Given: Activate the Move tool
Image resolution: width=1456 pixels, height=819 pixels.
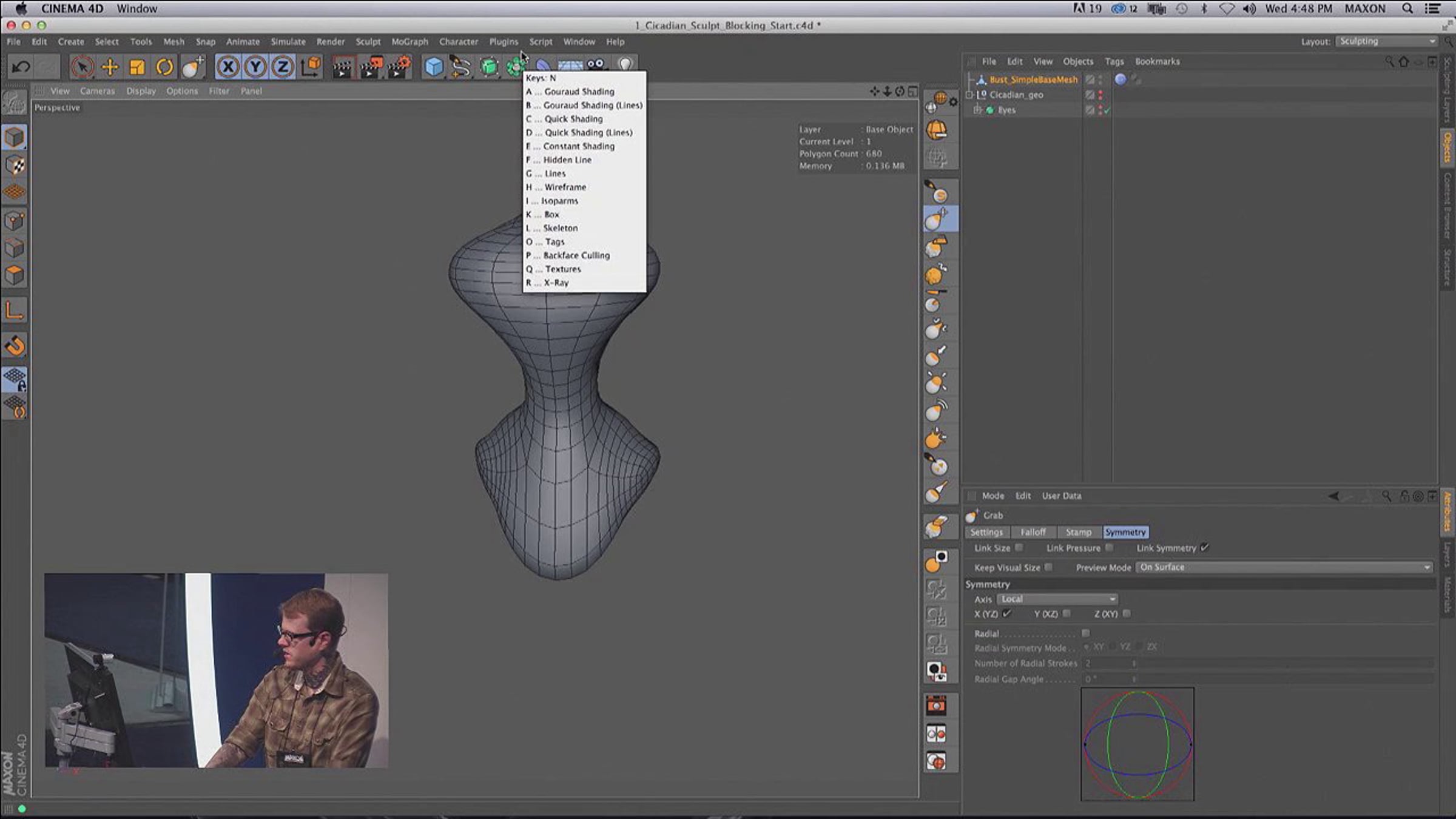Looking at the screenshot, I should 110,67.
